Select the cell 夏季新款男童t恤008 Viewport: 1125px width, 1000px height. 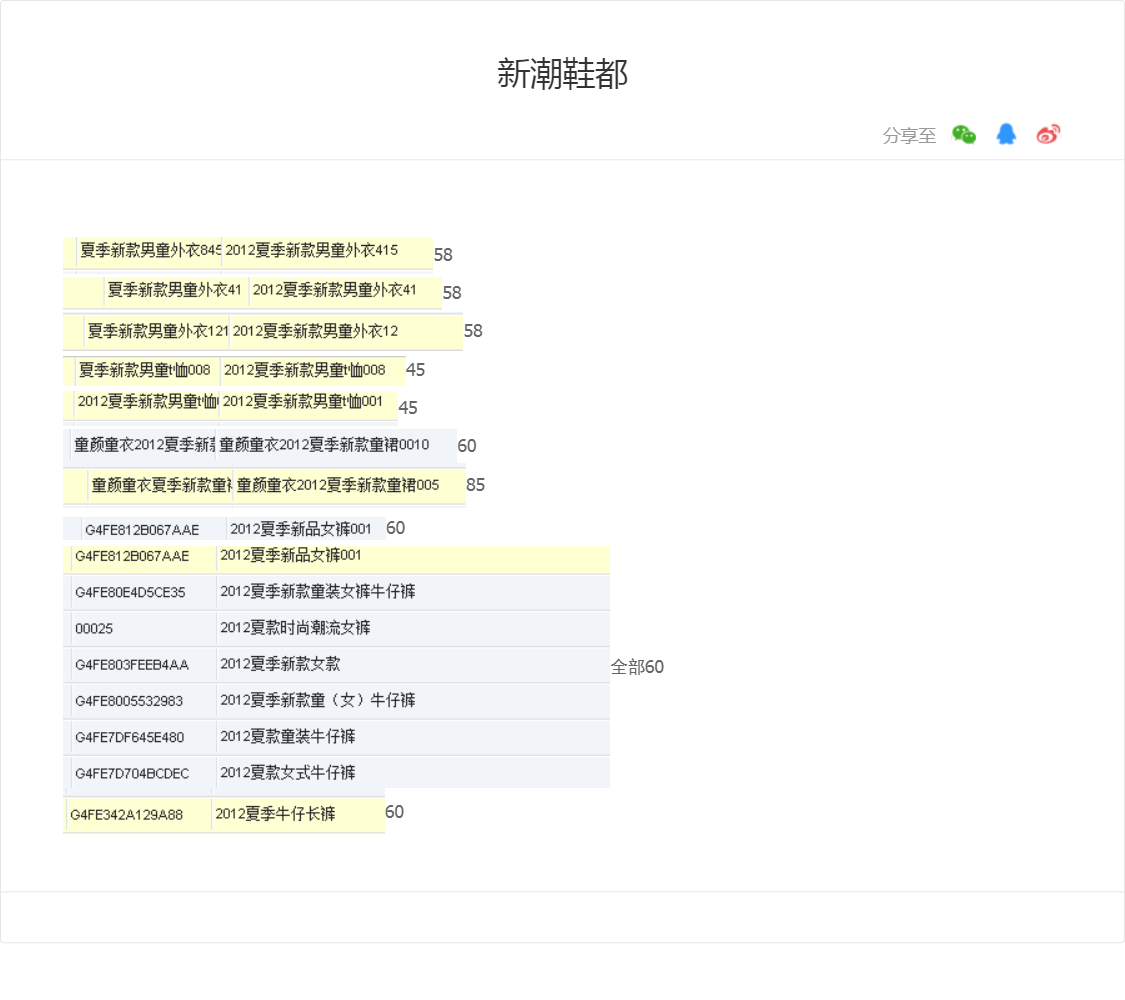pyautogui.click(x=144, y=370)
